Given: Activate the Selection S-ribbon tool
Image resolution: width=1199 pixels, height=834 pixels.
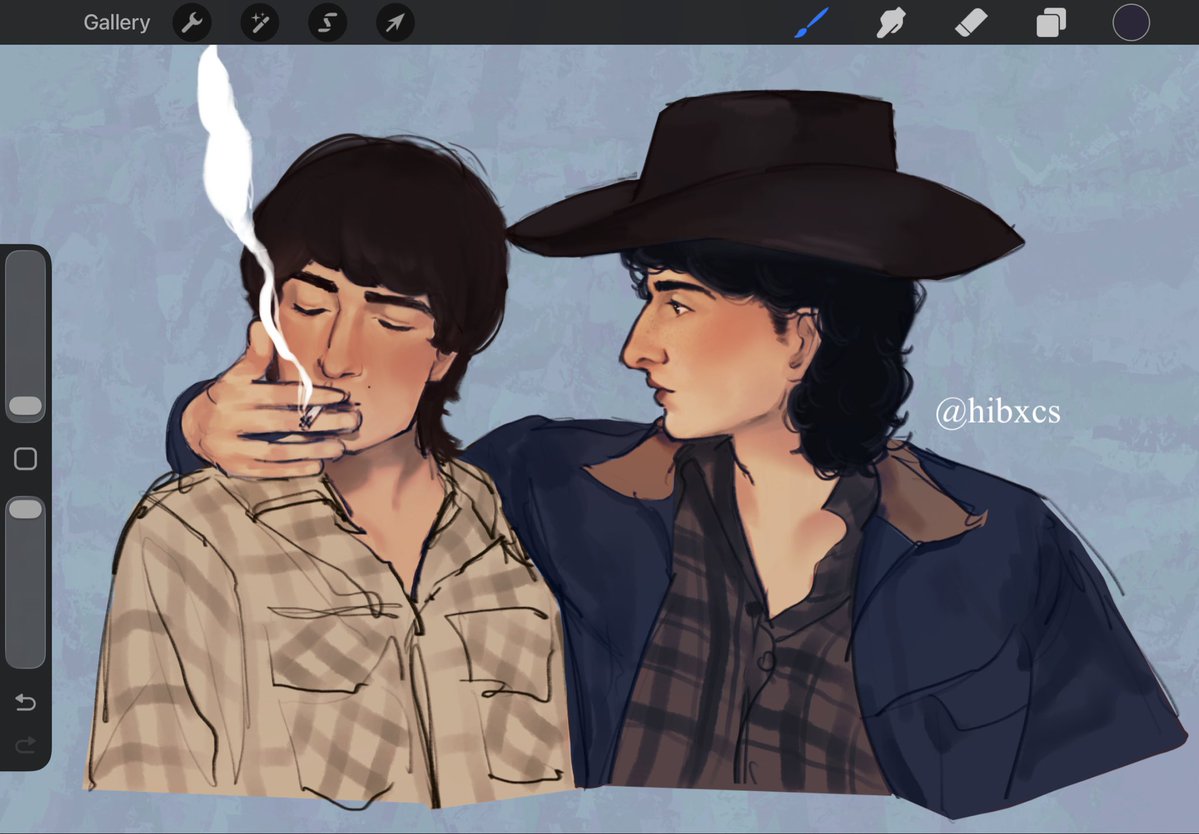Looking at the screenshot, I should click(327, 23).
